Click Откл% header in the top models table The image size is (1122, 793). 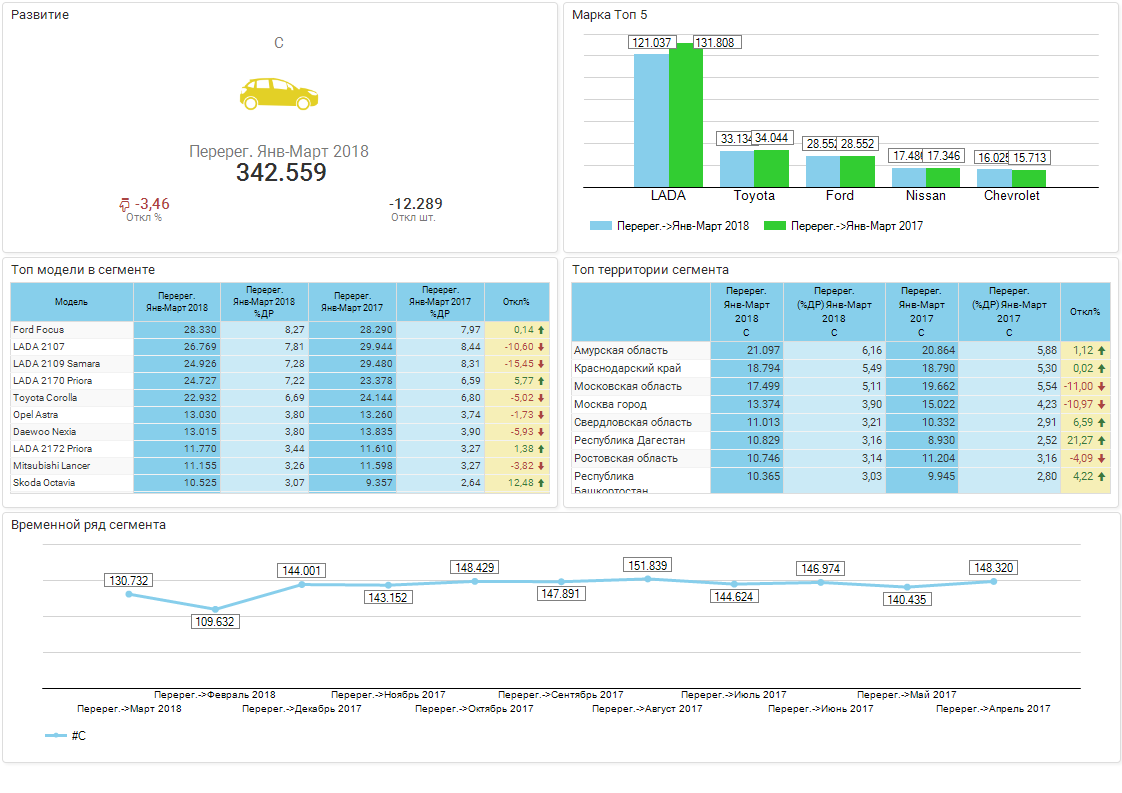tap(516, 302)
